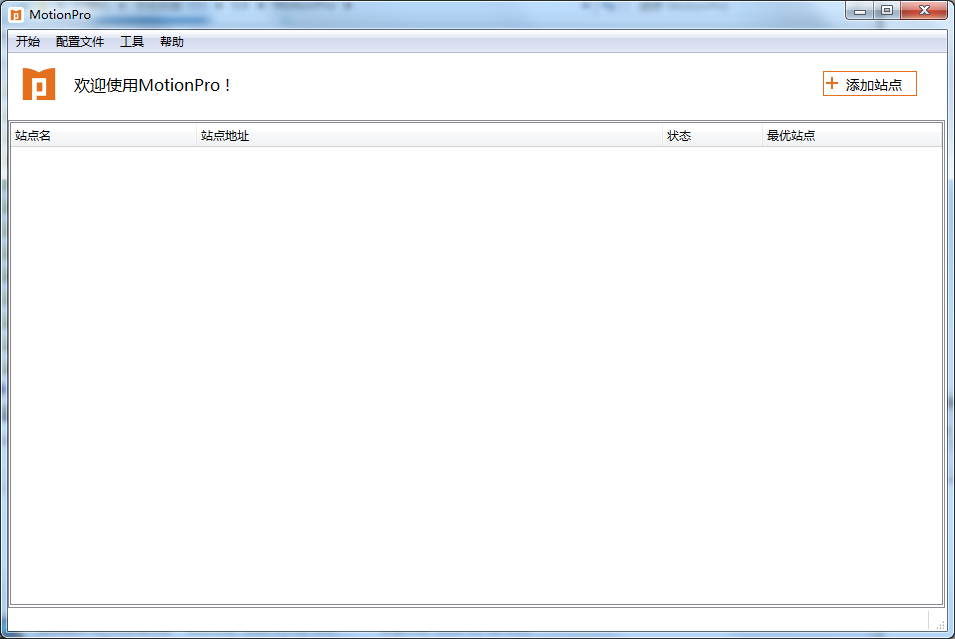Click the resize grip in bottom-right corner
The width and height of the screenshot is (955, 639).
coord(941,628)
